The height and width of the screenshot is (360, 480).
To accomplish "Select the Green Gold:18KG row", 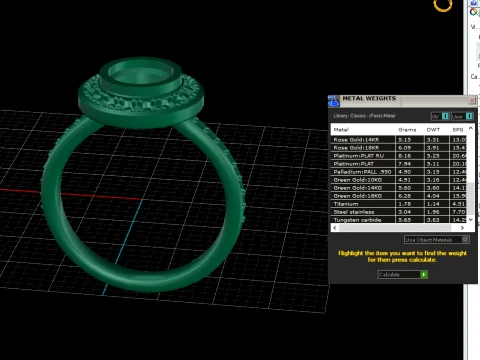I will tap(399, 196).
